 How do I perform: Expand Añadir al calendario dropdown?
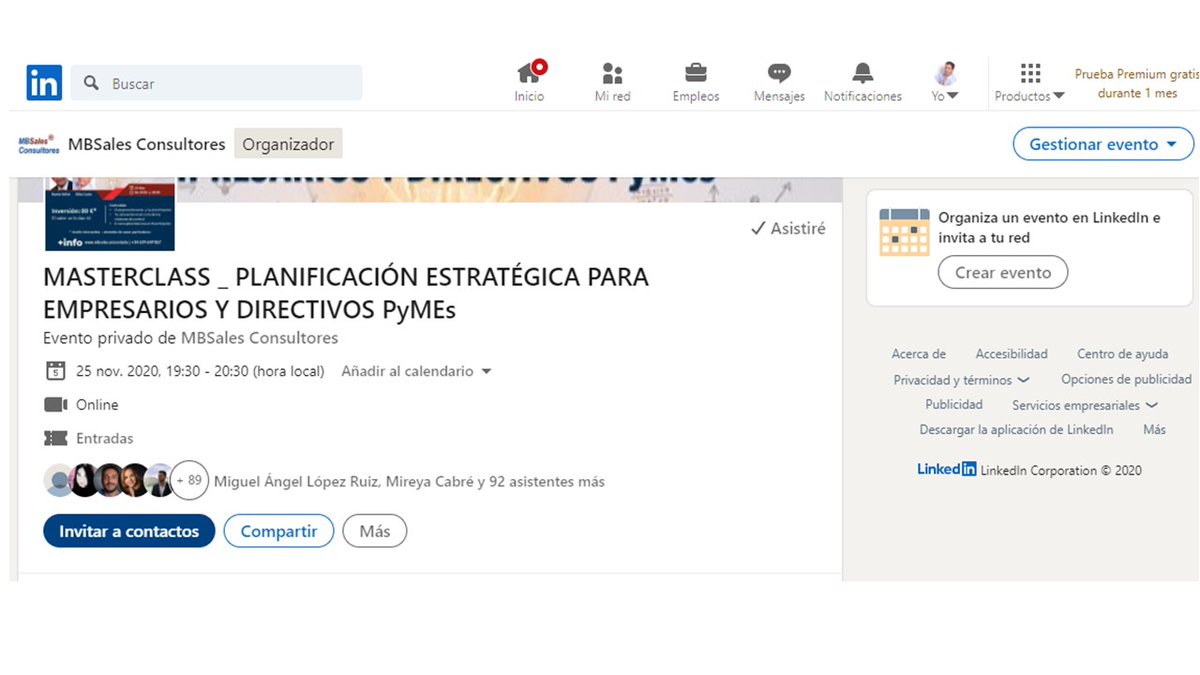point(417,371)
